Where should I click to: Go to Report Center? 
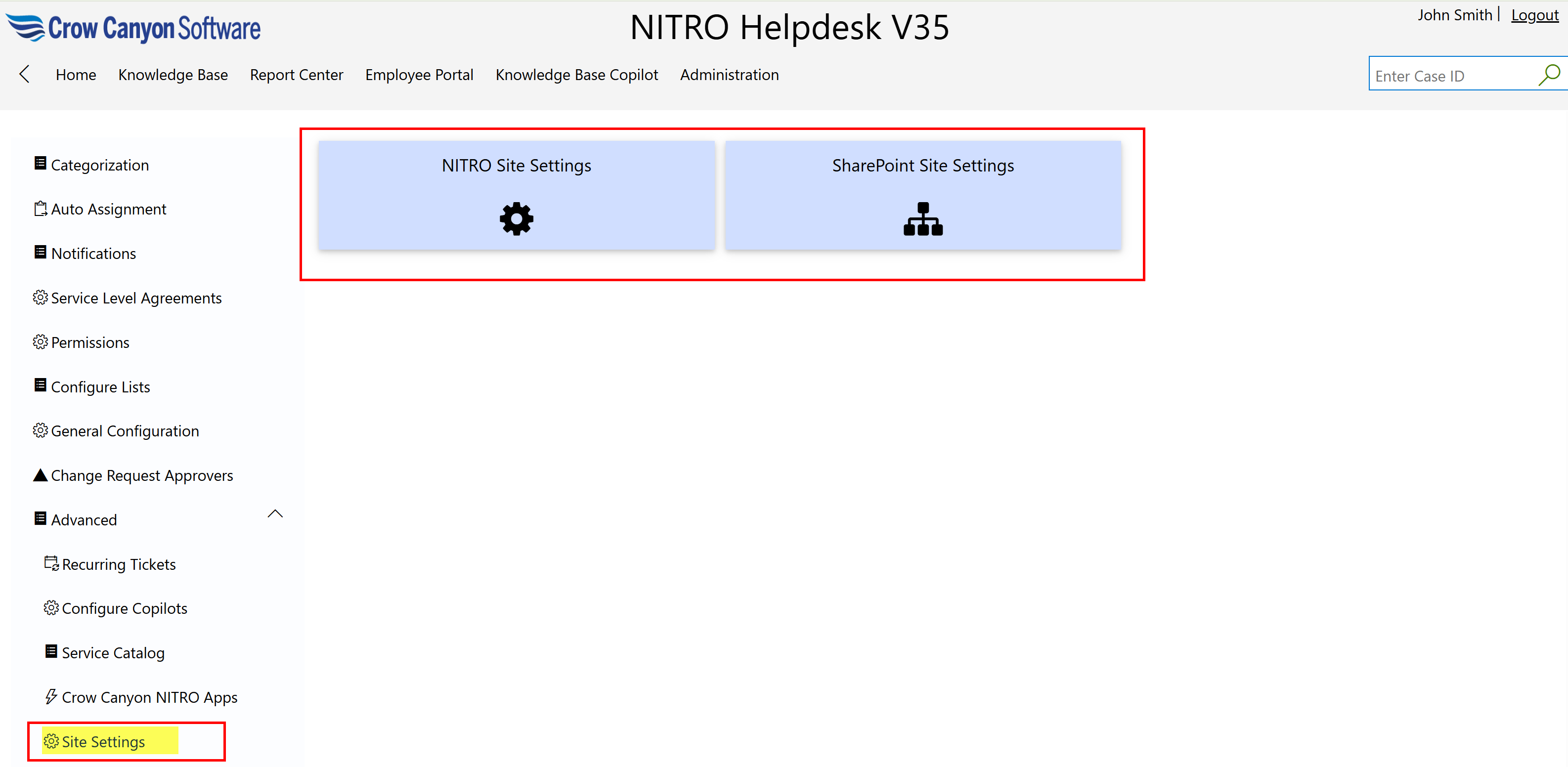[297, 75]
